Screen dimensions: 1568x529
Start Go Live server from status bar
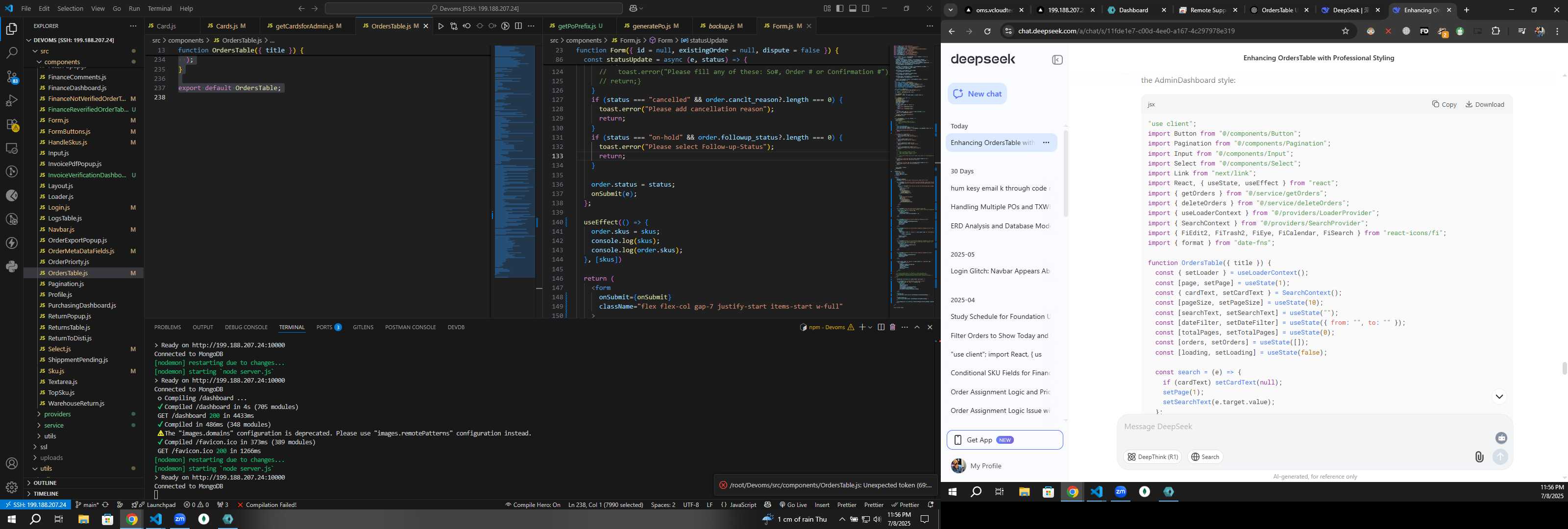coord(792,505)
